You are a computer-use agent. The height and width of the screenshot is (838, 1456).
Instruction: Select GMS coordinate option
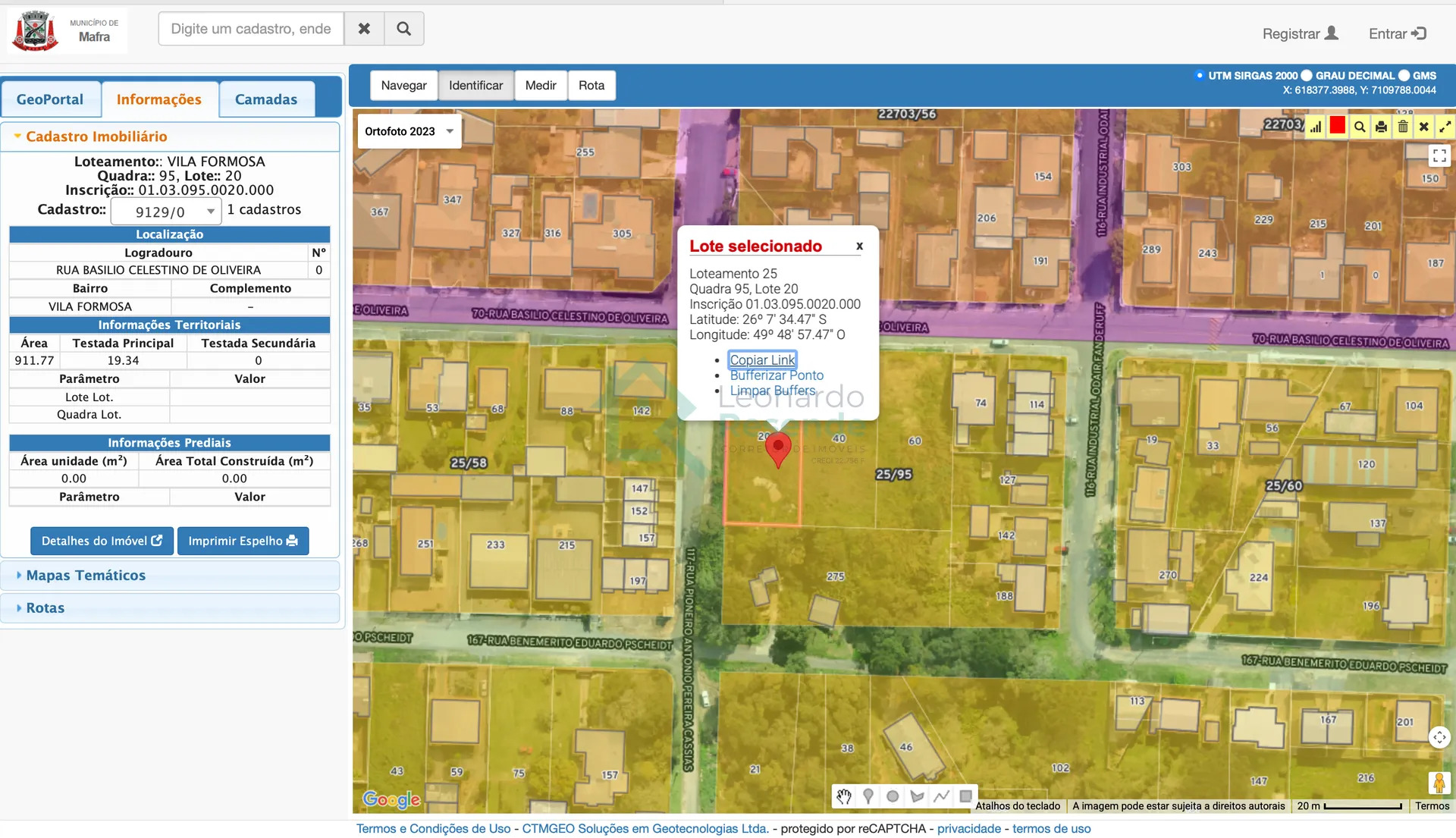(1404, 75)
